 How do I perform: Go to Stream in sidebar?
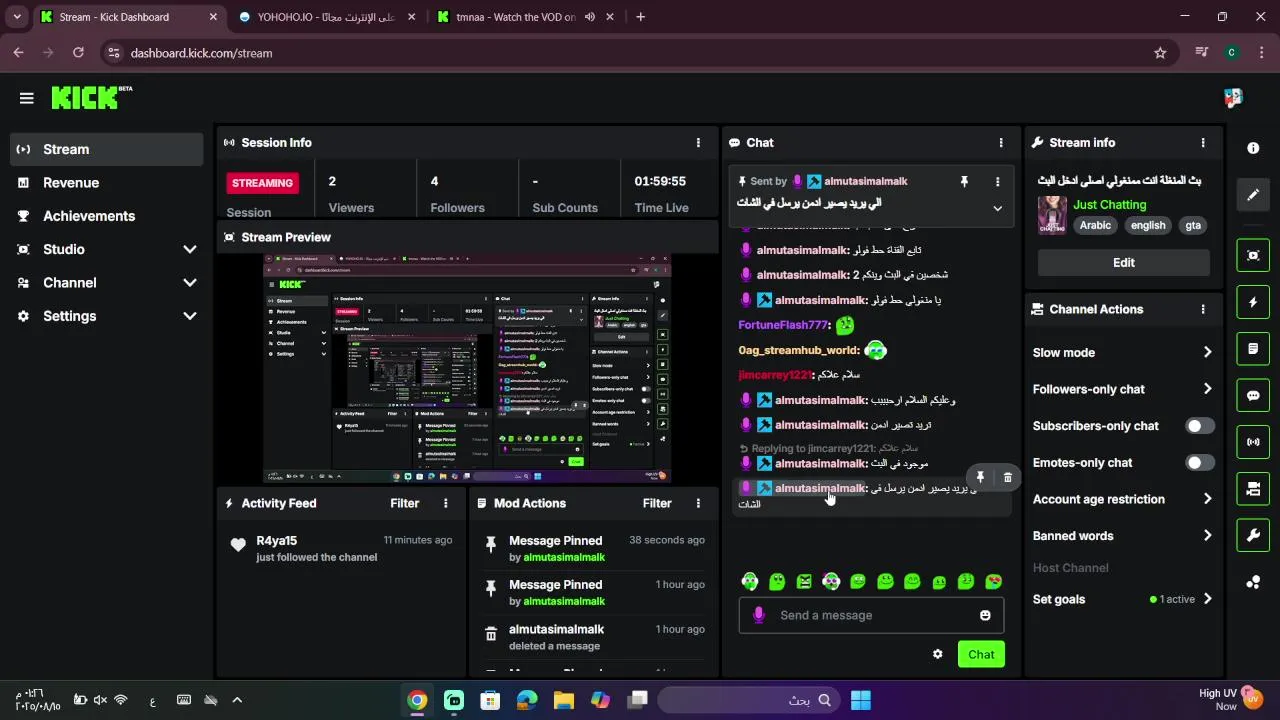106,149
